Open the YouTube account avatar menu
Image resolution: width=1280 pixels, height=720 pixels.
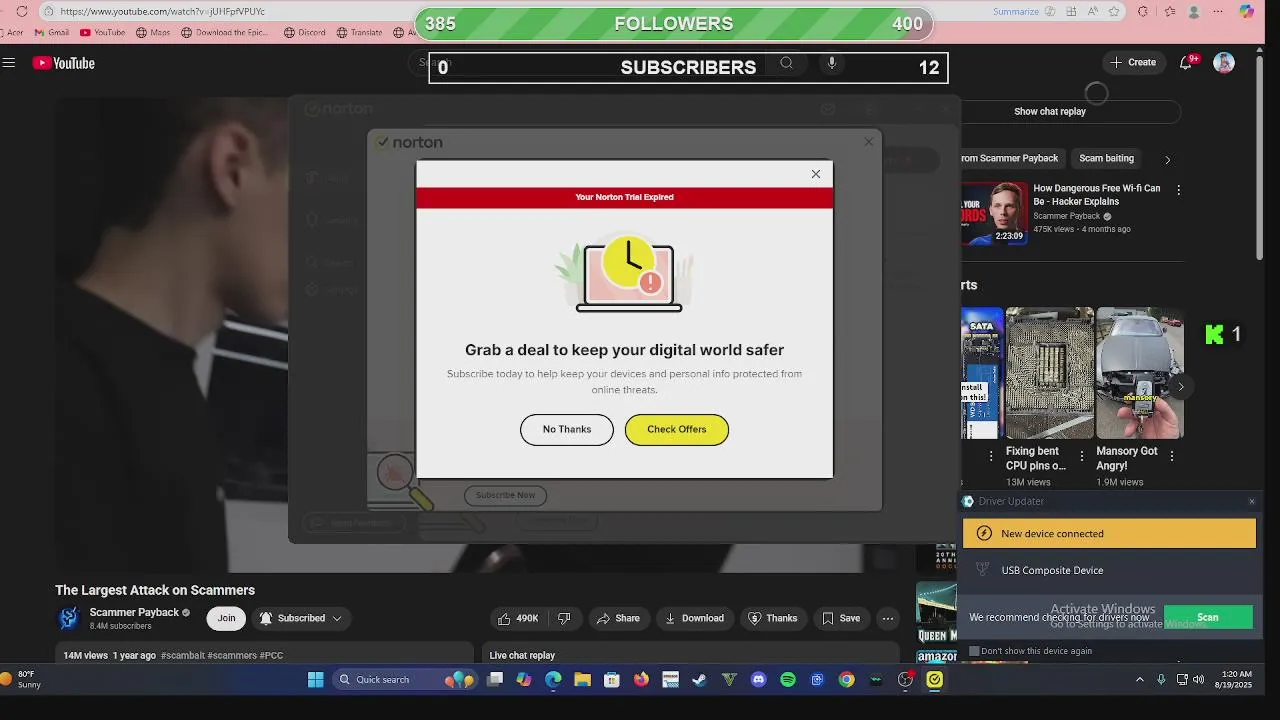pyautogui.click(x=1224, y=62)
